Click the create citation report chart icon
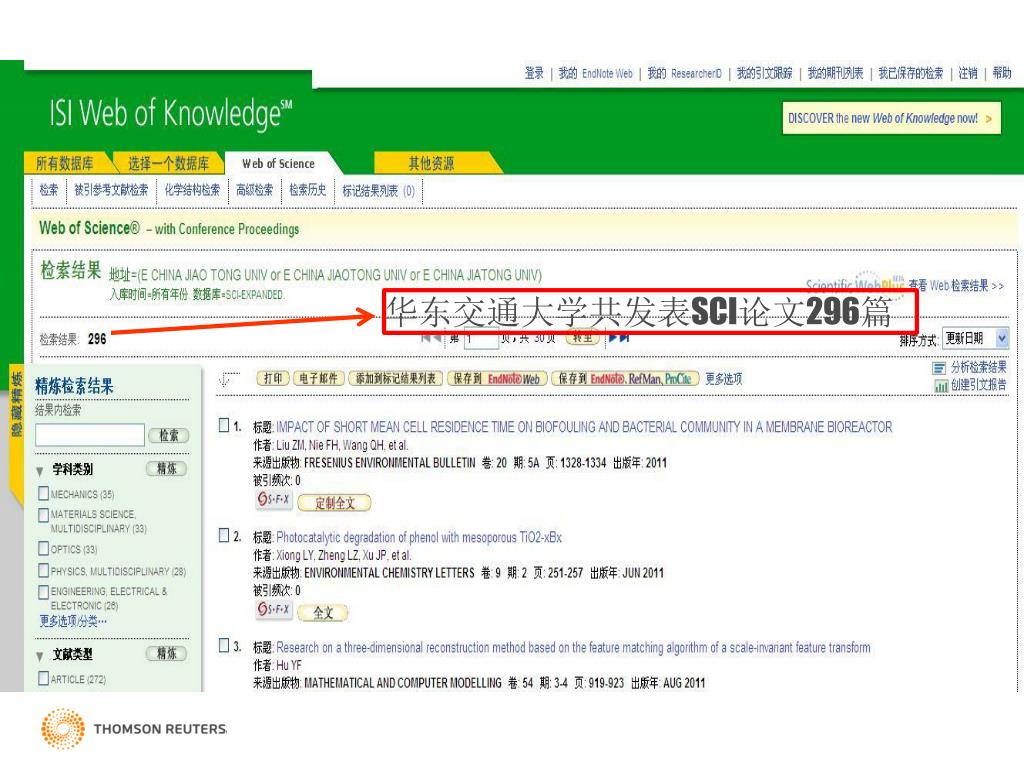 940,386
